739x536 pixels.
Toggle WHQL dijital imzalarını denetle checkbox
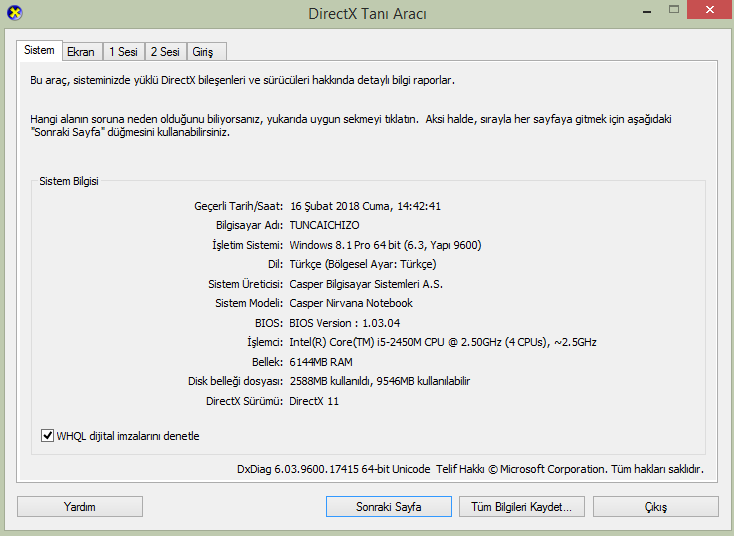[x=47, y=436]
